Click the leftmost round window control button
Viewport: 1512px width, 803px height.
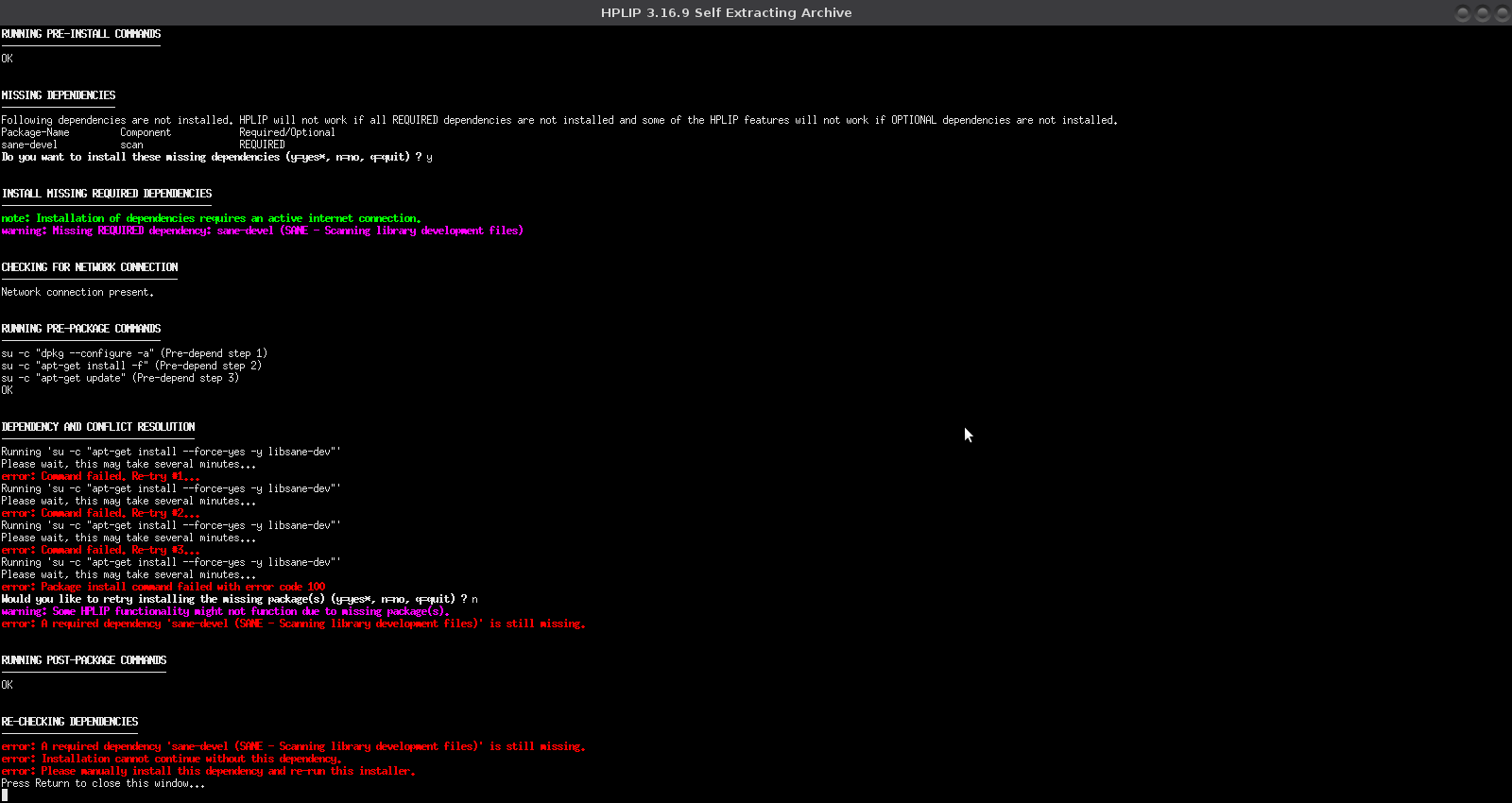(1463, 13)
